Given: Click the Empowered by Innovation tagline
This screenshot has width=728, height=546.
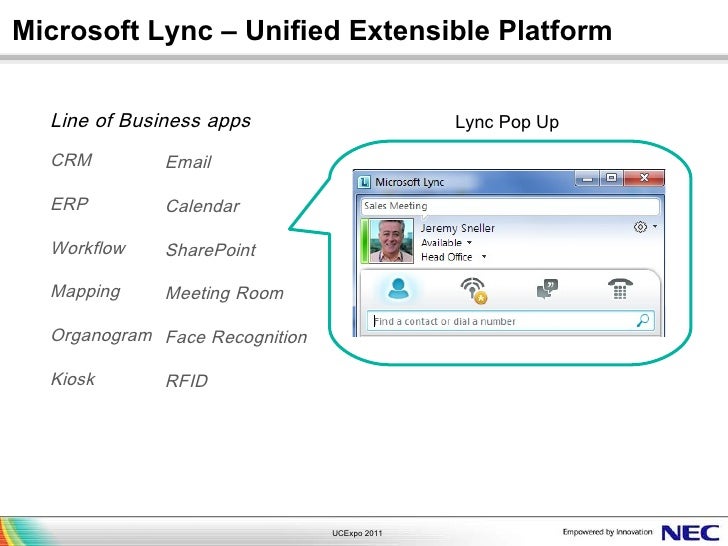Looking at the screenshot, I should (x=607, y=532).
